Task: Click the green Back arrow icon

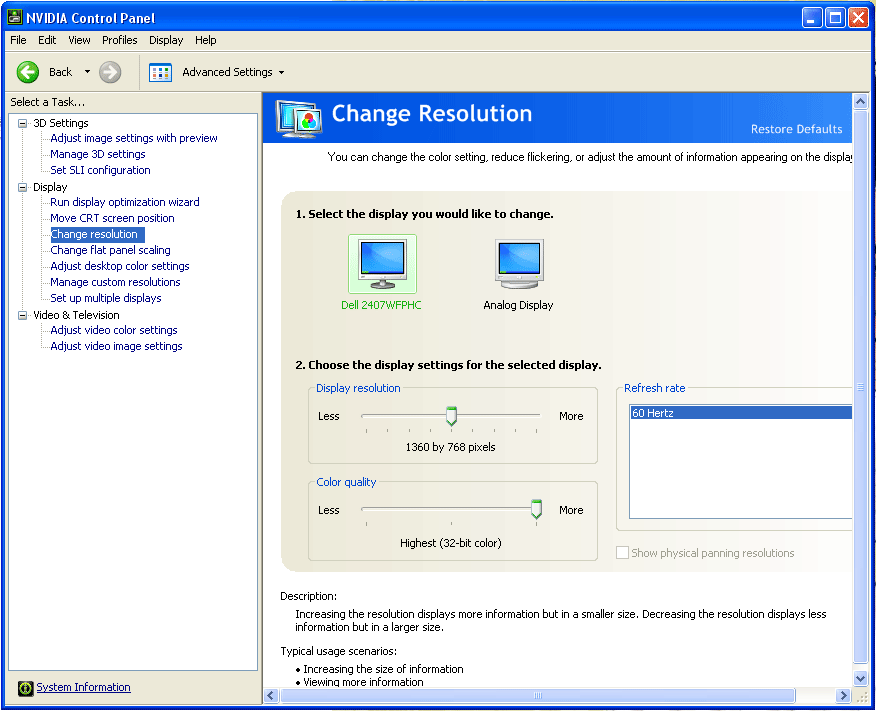Action: [28, 72]
